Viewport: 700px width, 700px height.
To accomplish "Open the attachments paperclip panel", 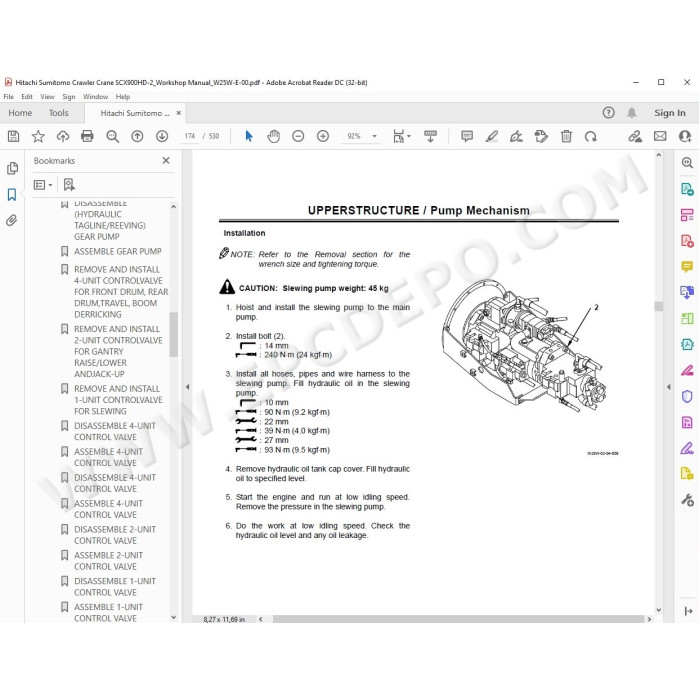I will (12, 220).
